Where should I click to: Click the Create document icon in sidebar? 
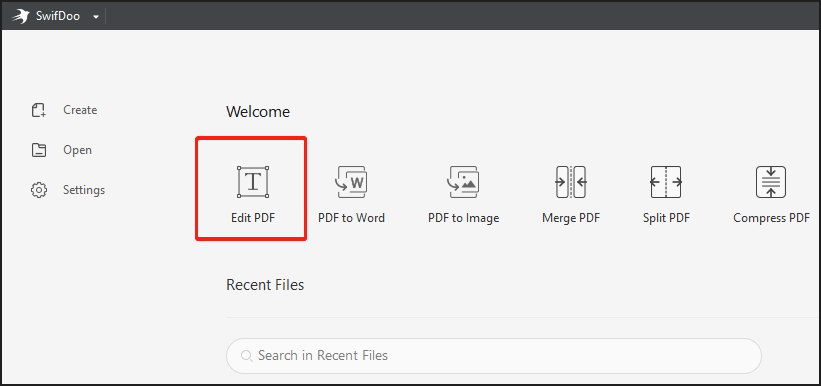point(39,110)
